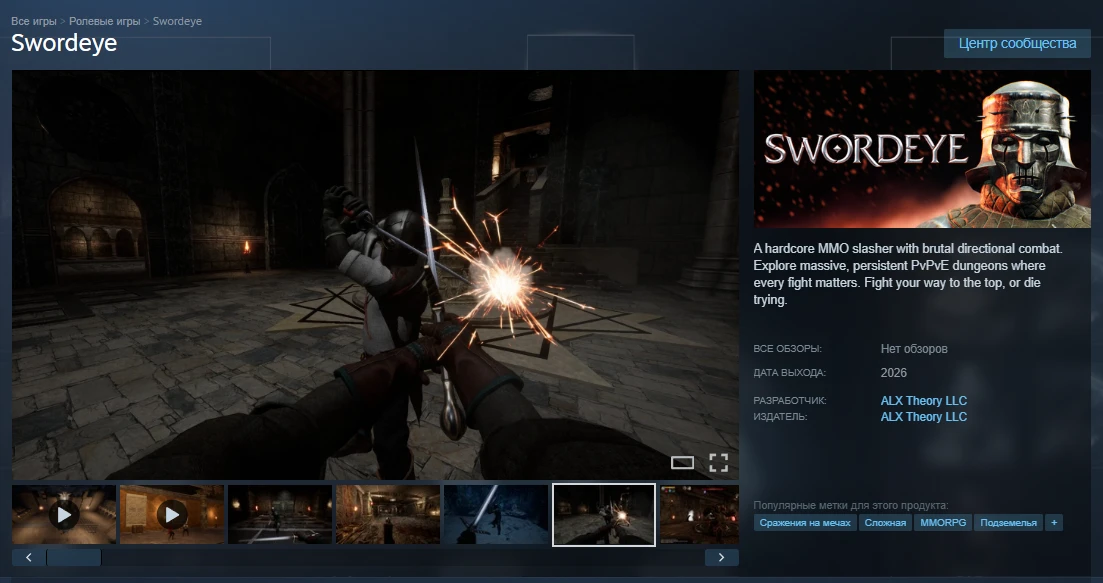
Task: Open the Ролевые игры breadcrumb category
Action: click(x=105, y=21)
